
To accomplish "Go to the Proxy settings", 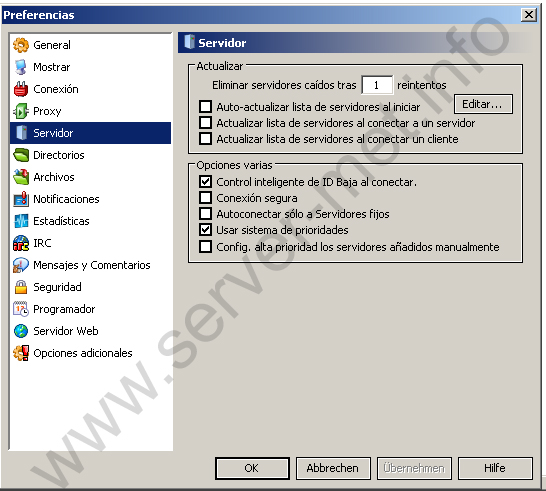I will click(47, 111).
